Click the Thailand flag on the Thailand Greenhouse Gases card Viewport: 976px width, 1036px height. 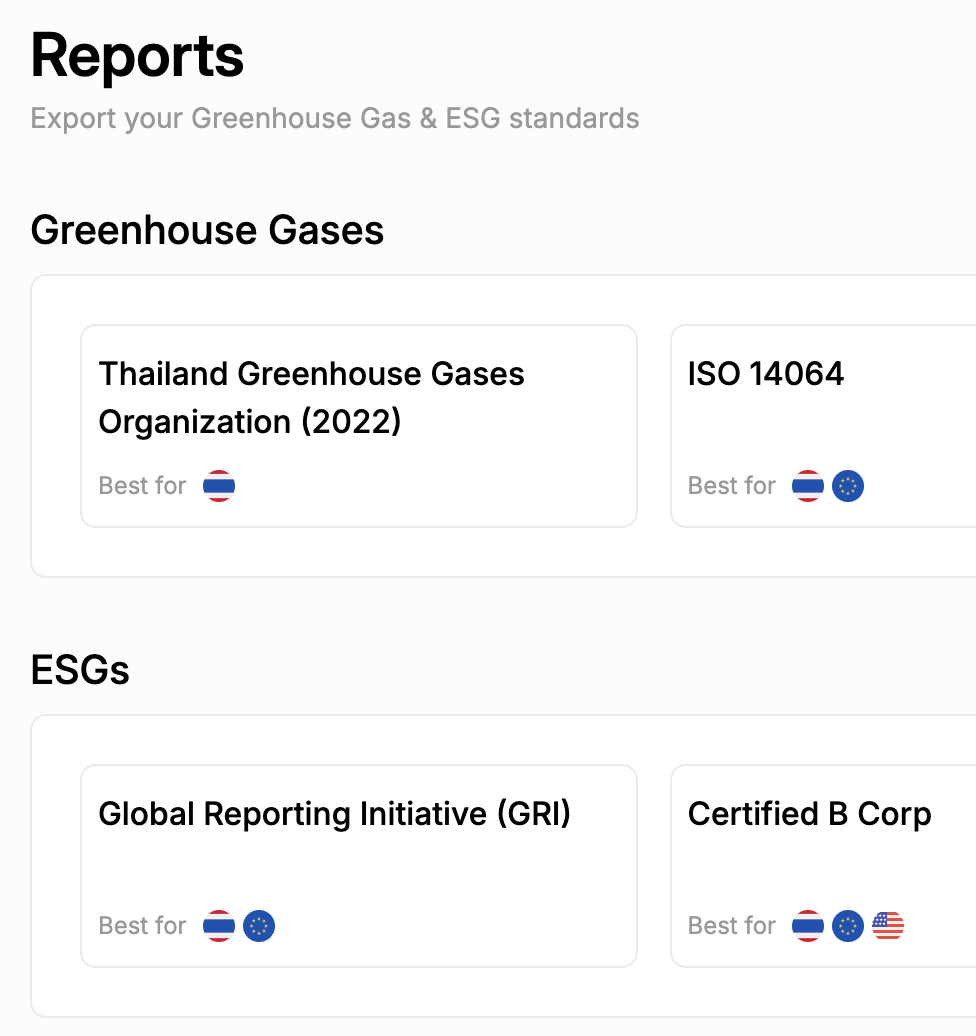click(x=217, y=486)
